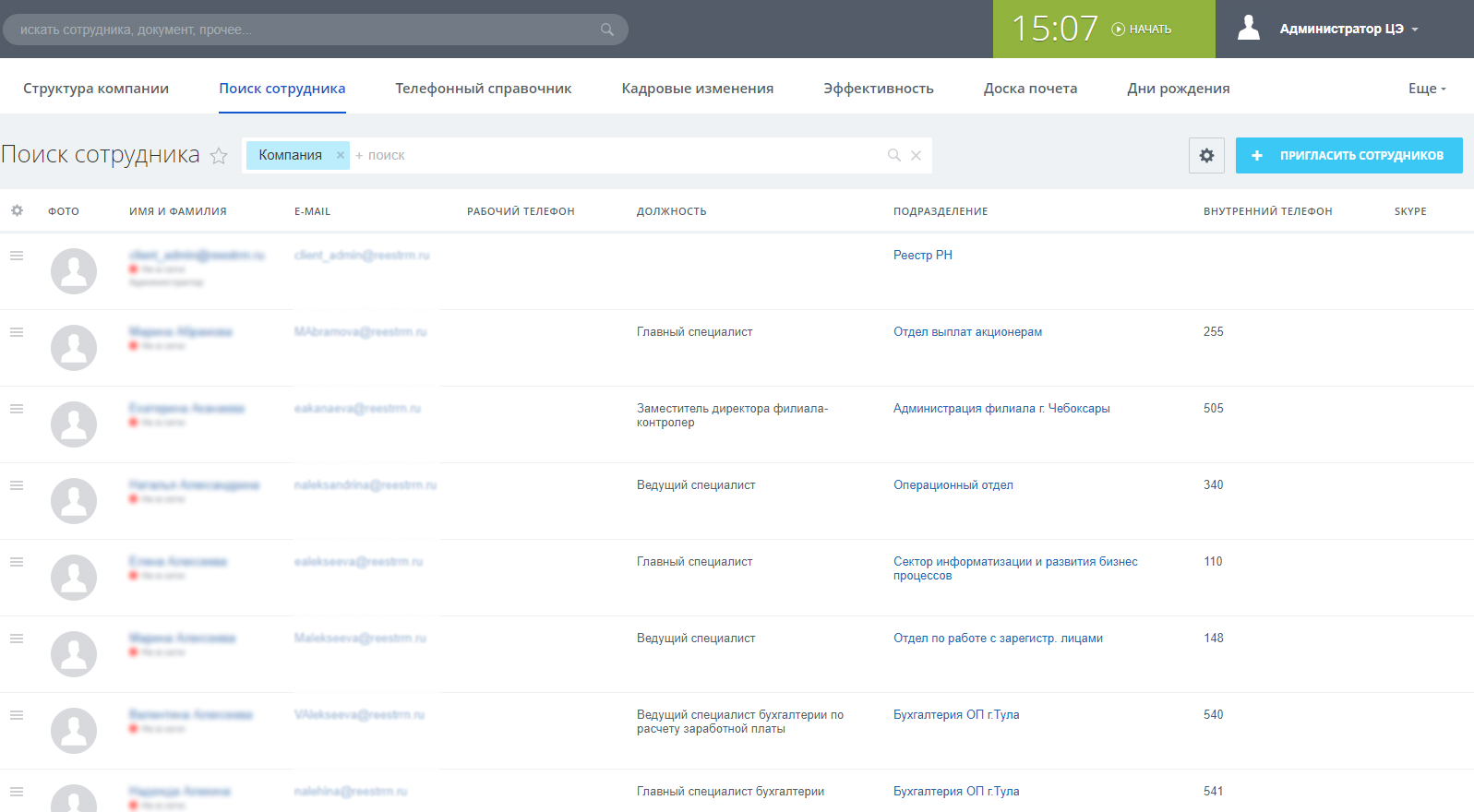The image size is (1474, 812).
Task: Open list settings with the gear button
Action: point(1206,156)
